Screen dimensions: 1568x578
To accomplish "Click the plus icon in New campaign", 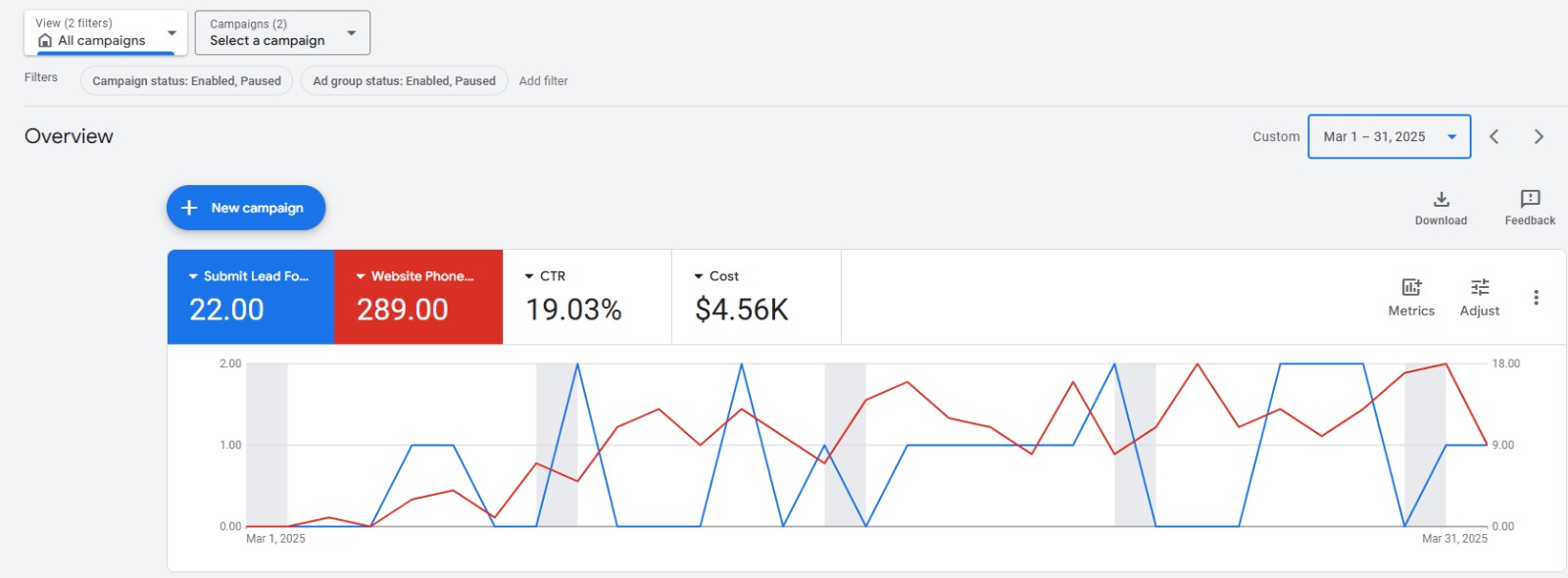I will click(189, 208).
